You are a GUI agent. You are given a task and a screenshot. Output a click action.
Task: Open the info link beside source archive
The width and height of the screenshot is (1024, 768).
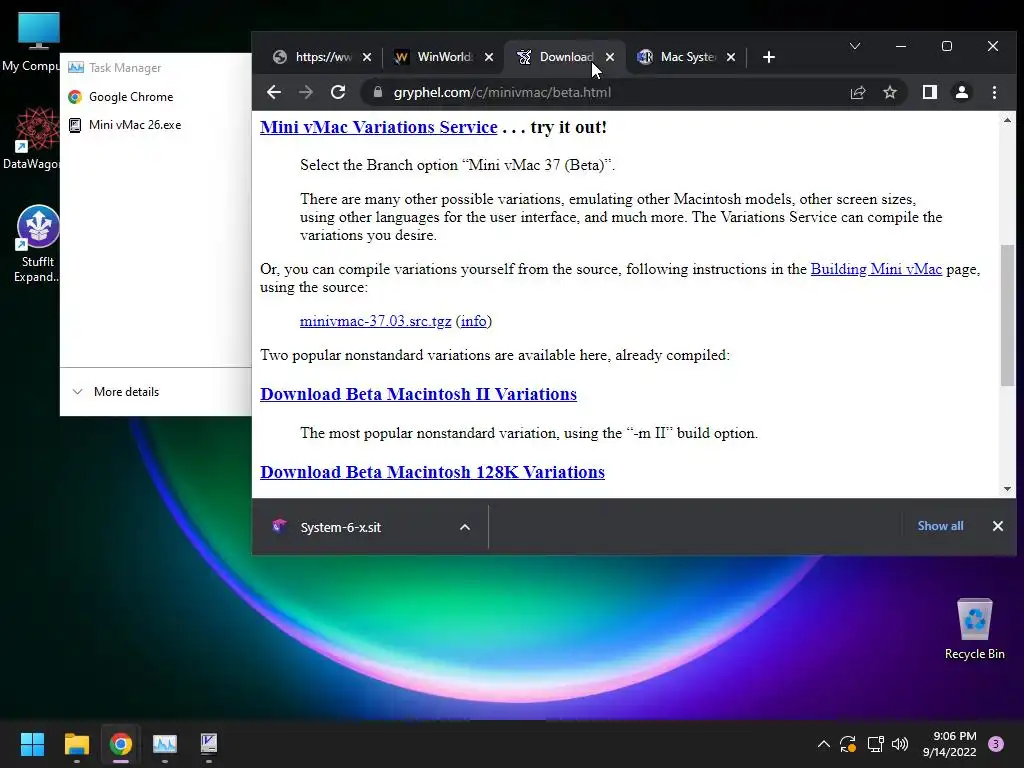coord(473,321)
